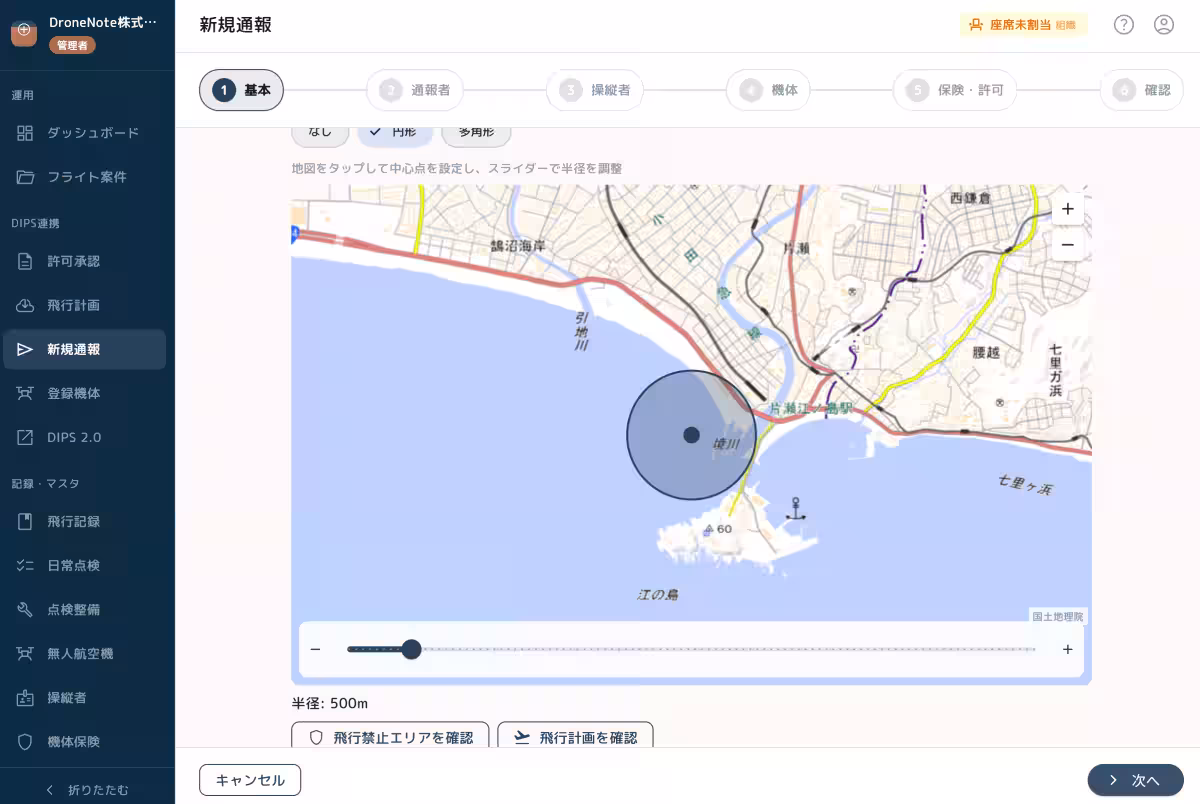Click the 飛行禁止エリアを確認 button
The width and height of the screenshot is (1200, 804).
(x=390, y=737)
